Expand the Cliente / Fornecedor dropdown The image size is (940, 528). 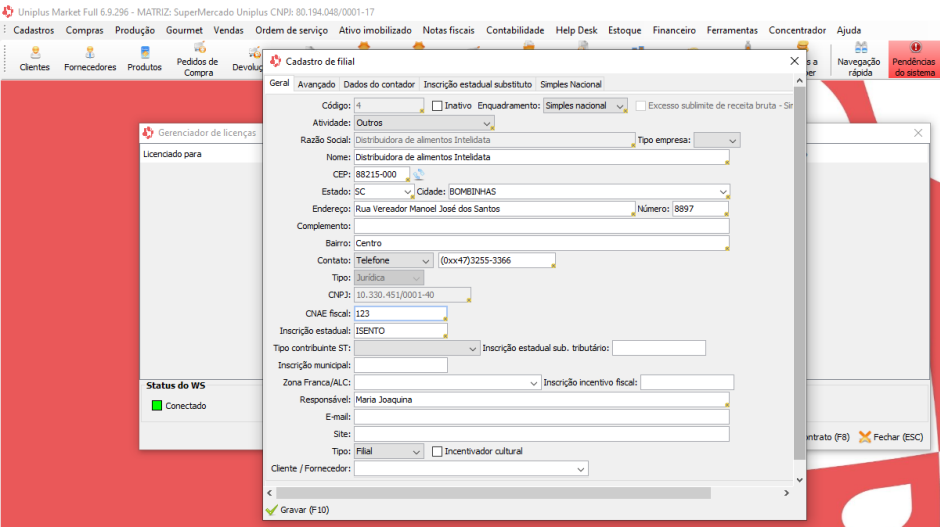580,469
